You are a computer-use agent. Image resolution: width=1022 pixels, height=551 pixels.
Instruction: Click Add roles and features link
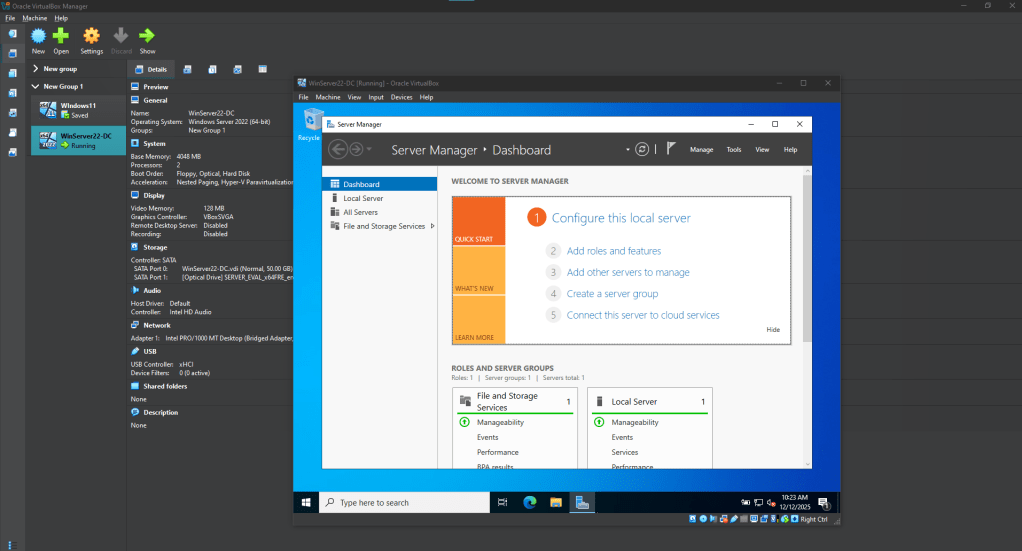pos(613,251)
